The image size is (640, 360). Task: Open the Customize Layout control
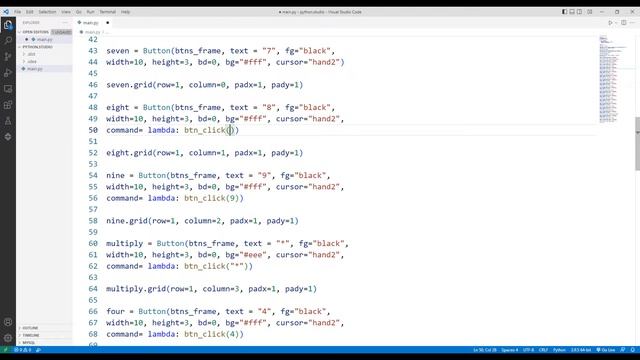coord(590,12)
